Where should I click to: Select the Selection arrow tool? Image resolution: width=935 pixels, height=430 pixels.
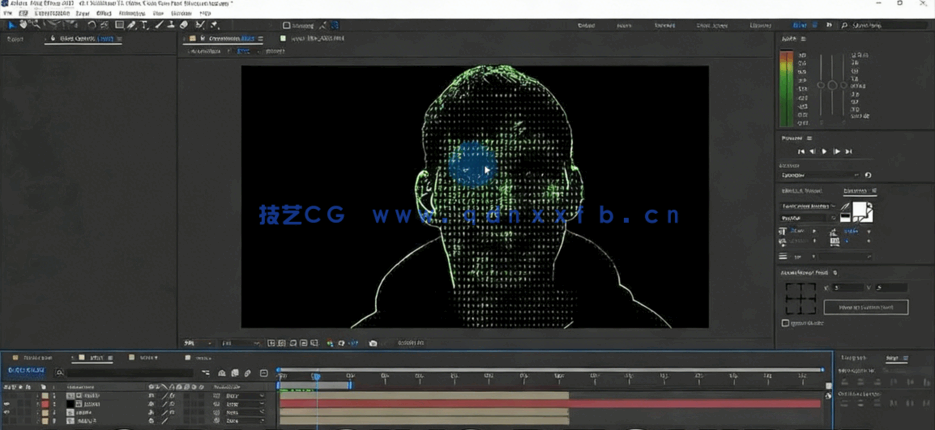coord(11,25)
